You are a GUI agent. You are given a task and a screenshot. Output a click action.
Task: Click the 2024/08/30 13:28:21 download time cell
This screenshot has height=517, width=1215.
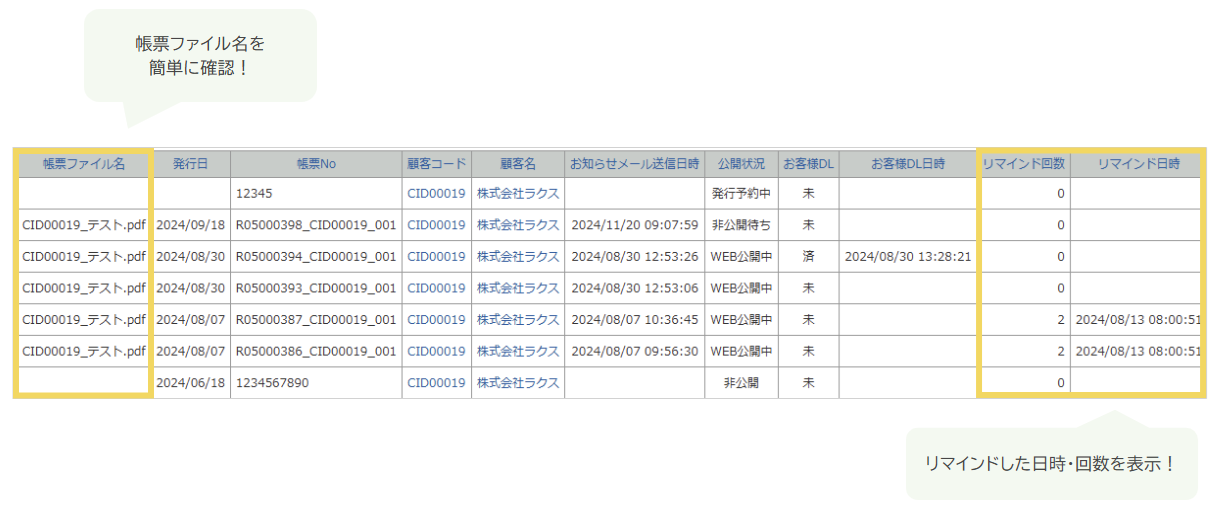[x=907, y=257]
